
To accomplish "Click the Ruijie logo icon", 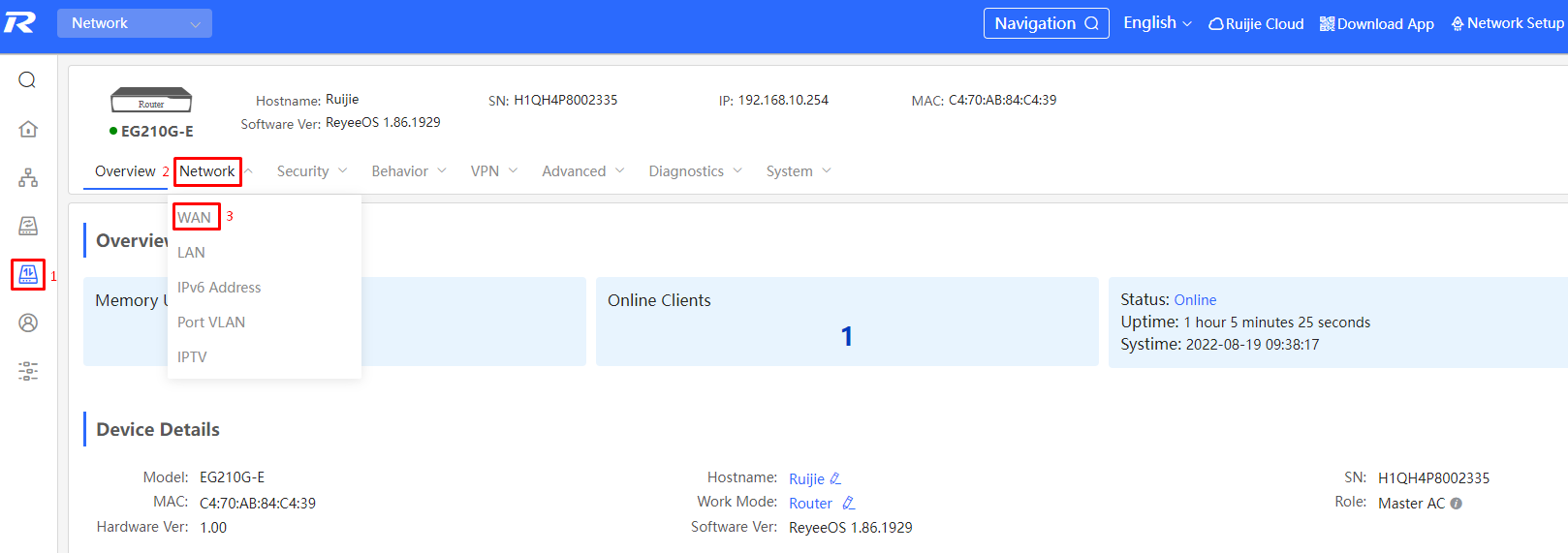I will point(19,22).
